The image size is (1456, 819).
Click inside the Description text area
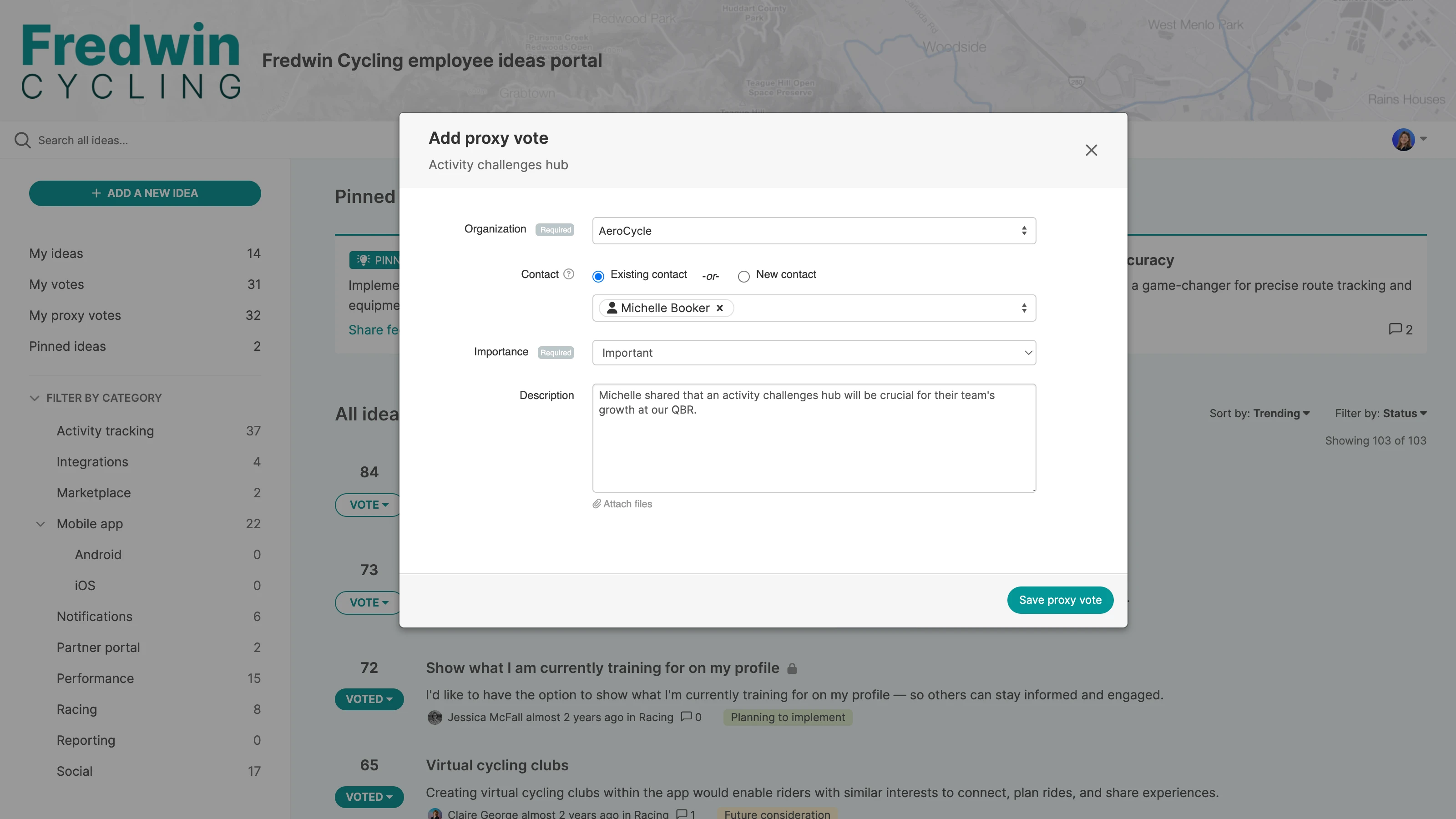coord(814,438)
